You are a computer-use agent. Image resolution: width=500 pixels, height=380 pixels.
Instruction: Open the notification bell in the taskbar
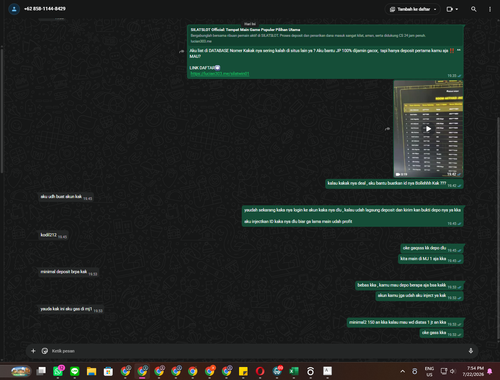click(x=490, y=371)
